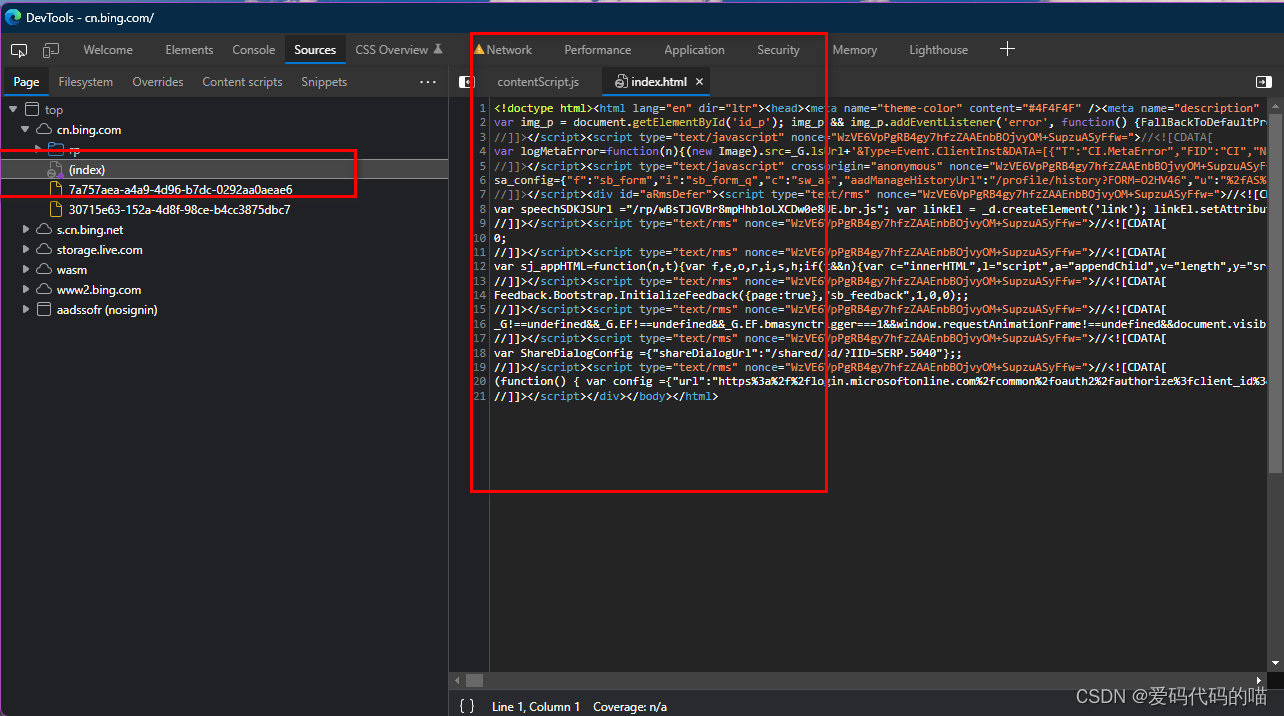Click the (index) document file icon
Image resolution: width=1284 pixels, height=716 pixels.
(56, 171)
